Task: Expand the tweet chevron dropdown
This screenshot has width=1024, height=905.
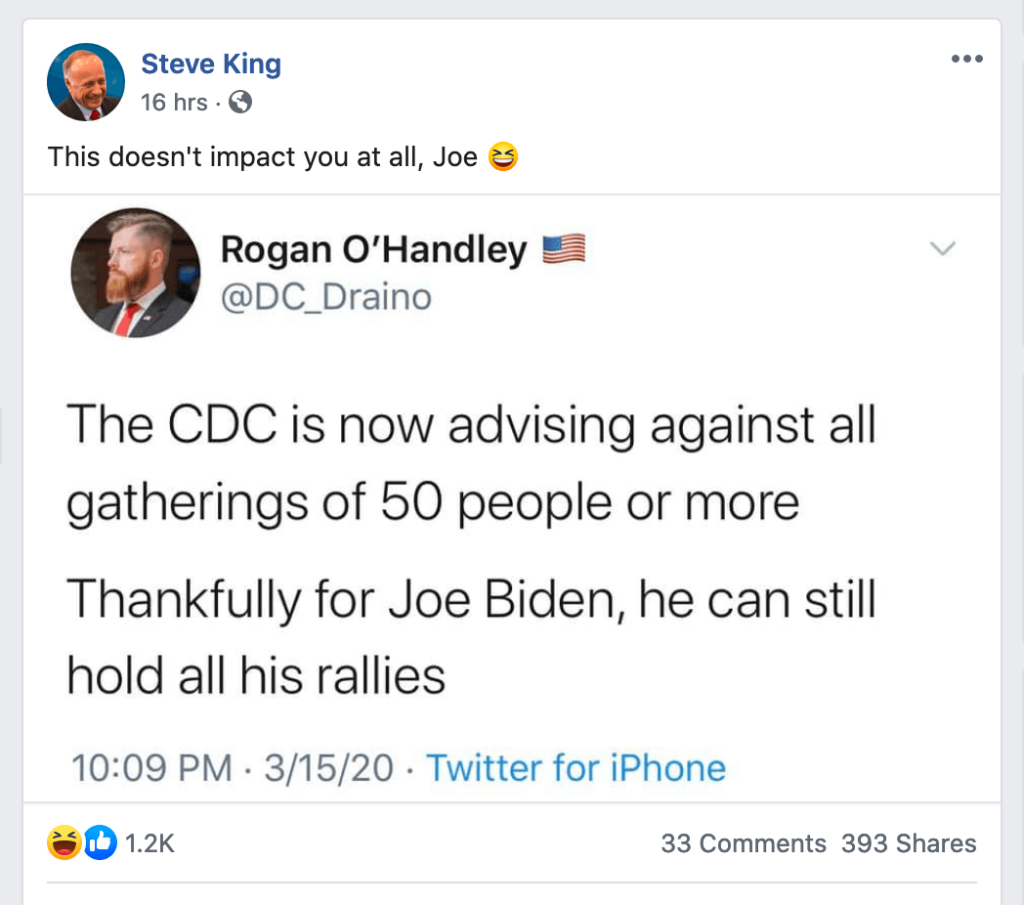Action: pyautogui.click(x=943, y=249)
